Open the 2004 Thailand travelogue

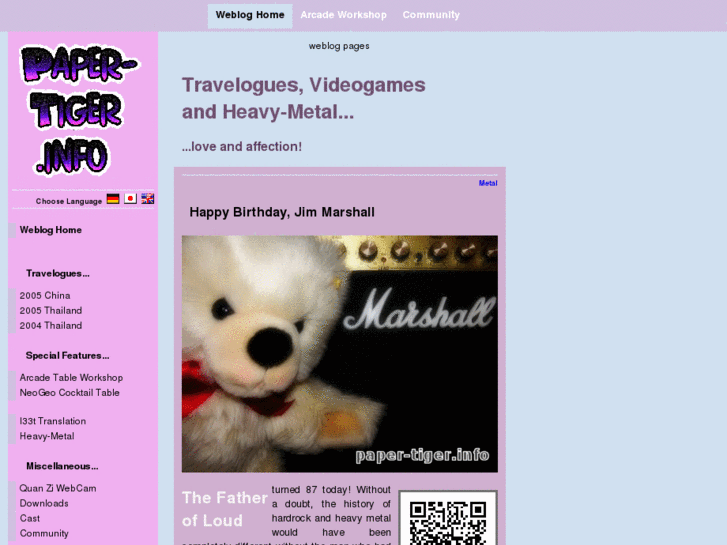[x=51, y=326]
